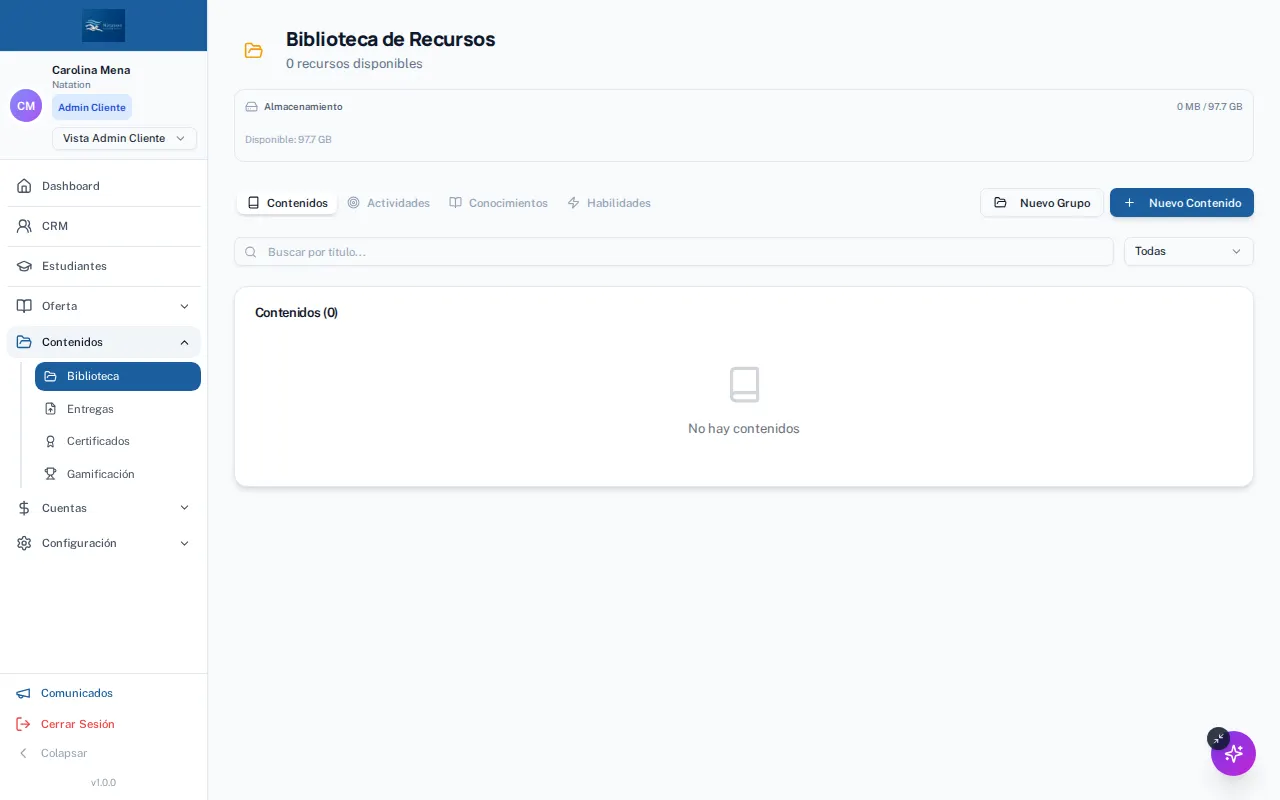Switch to the Conocimientos tab

point(498,203)
